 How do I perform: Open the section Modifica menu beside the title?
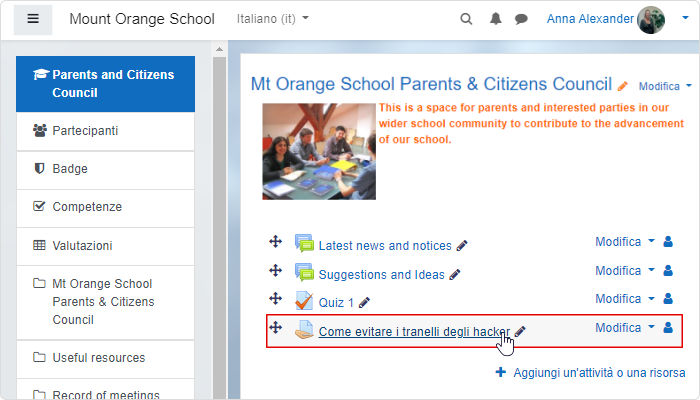(x=665, y=86)
